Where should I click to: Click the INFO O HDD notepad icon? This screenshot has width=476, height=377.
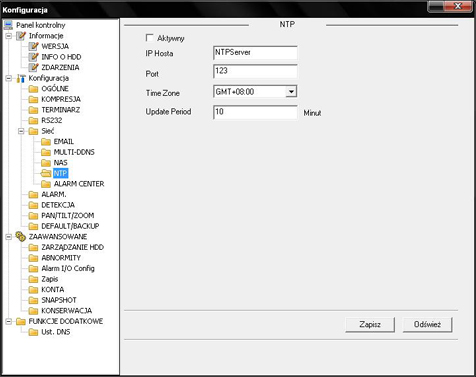click(x=34, y=57)
